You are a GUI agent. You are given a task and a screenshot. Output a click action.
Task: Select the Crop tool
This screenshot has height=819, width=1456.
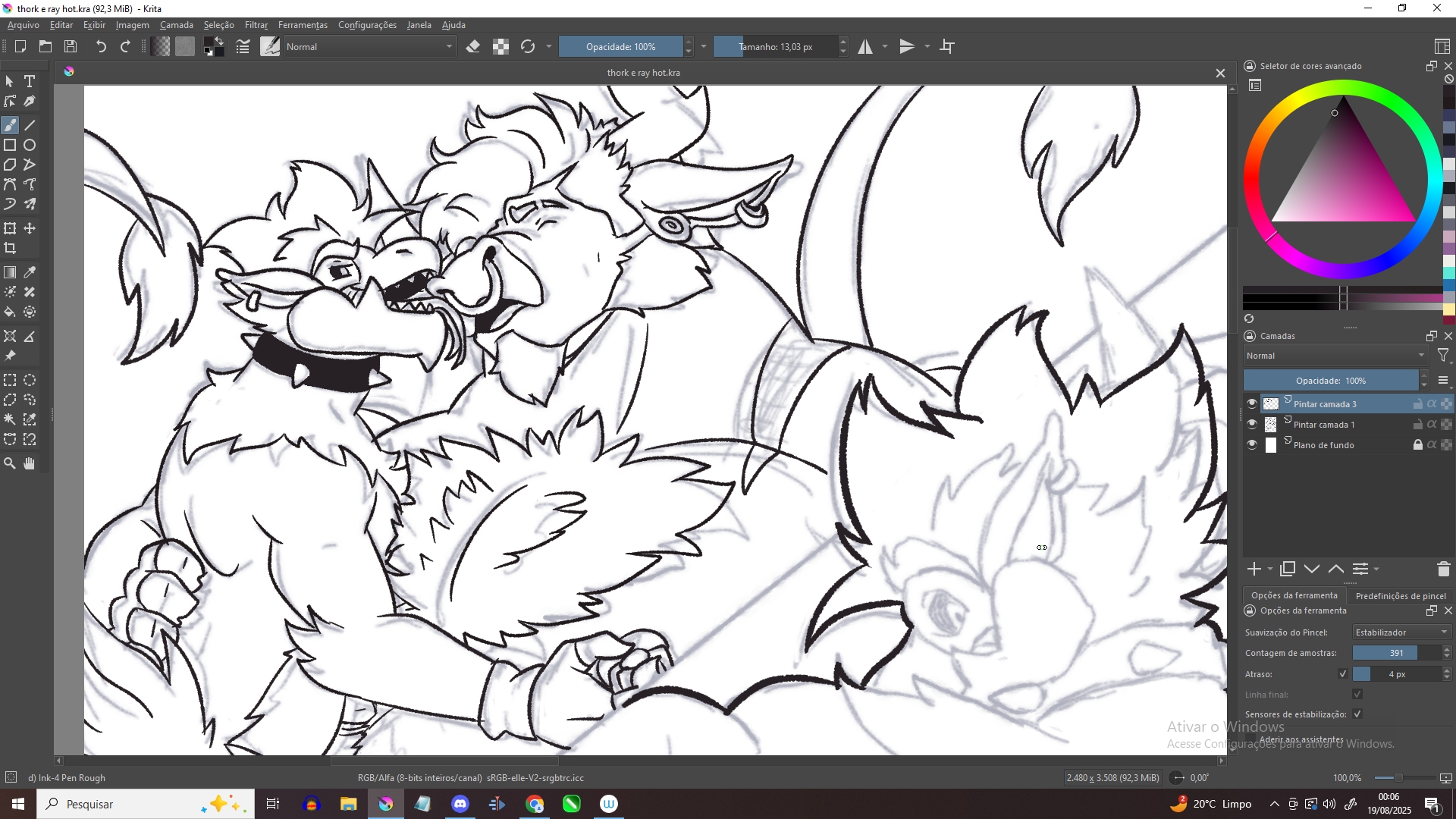[10, 249]
